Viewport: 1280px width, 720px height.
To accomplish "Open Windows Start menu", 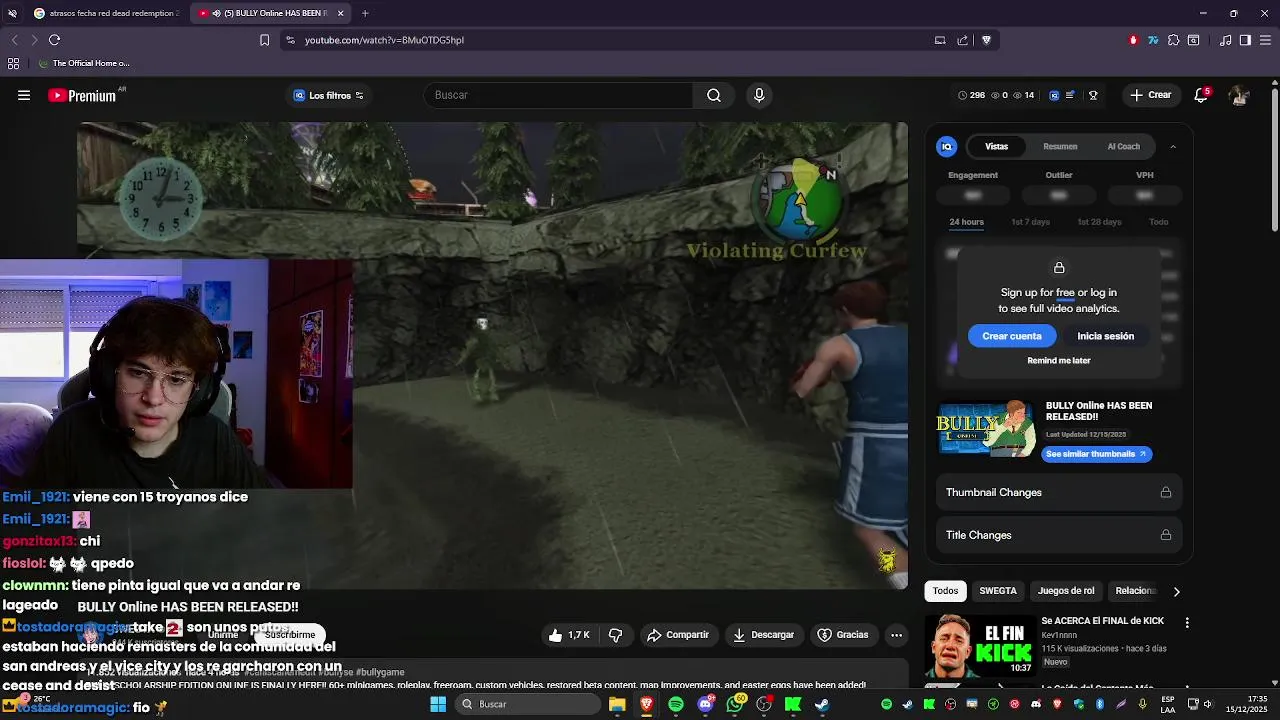I will (x=438, y=704).
